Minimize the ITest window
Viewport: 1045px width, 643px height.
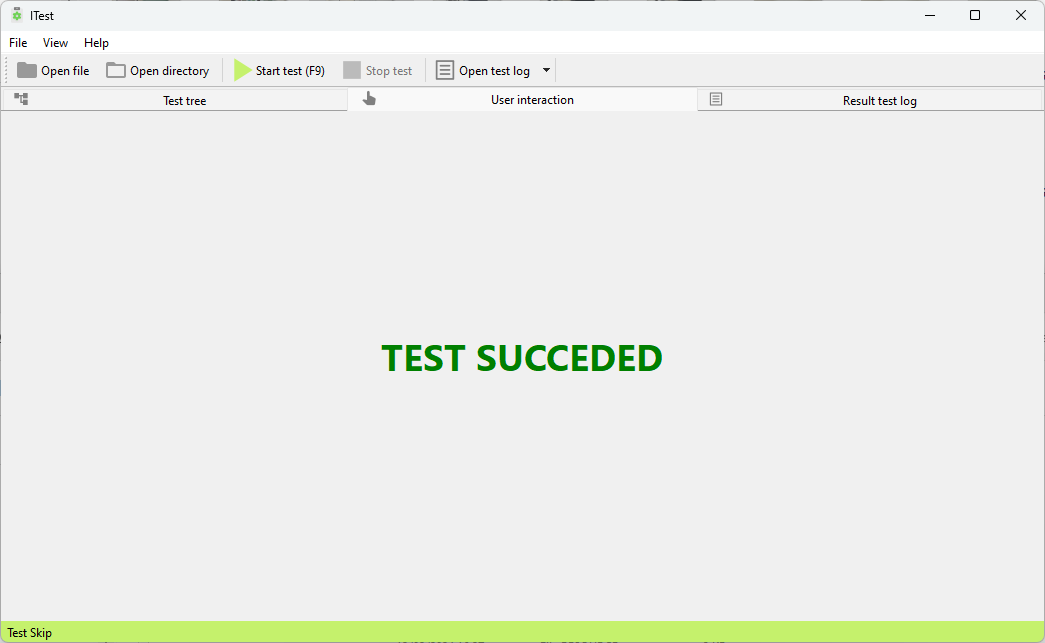(930, 15)
